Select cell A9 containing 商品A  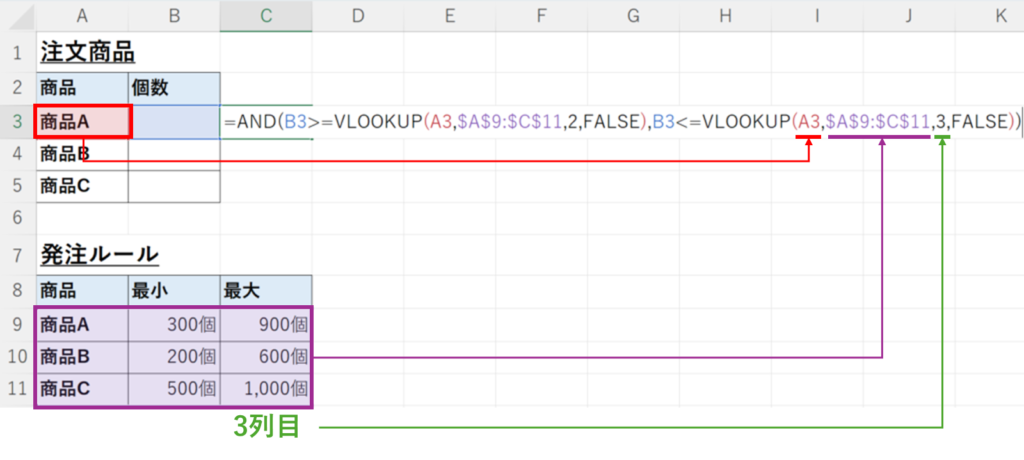point(82,323)
